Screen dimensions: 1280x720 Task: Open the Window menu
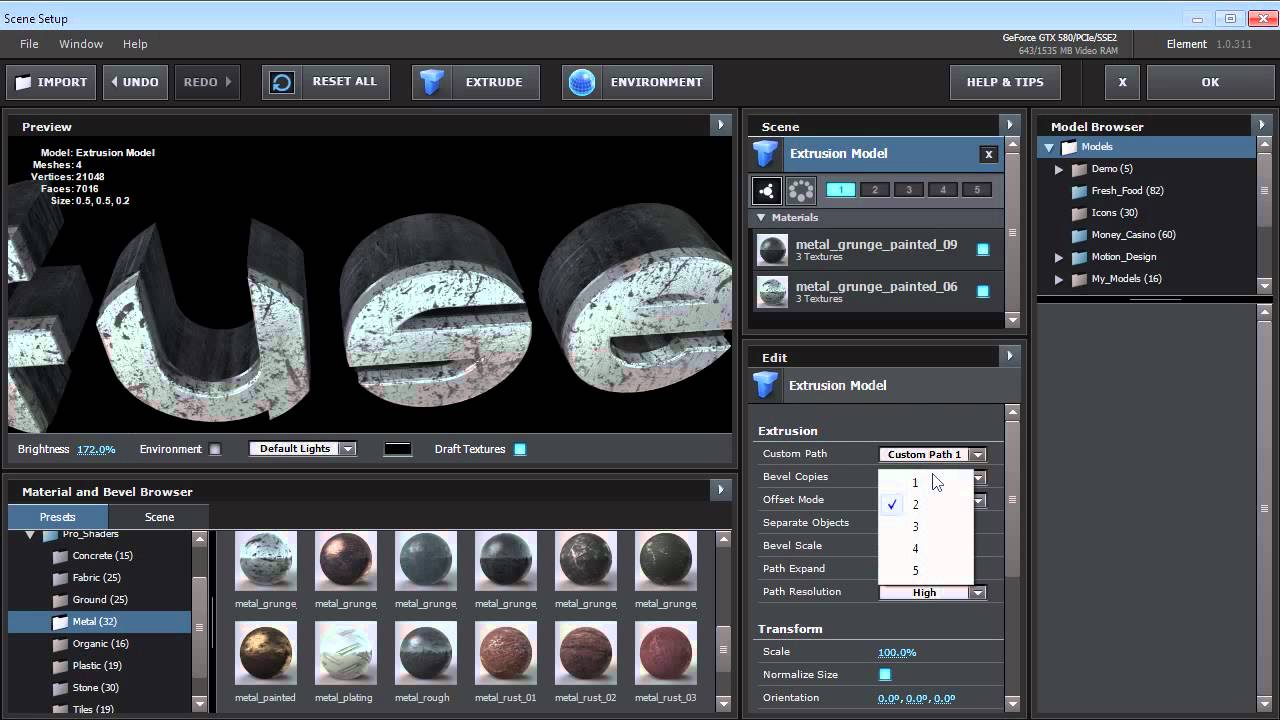(x=81, y=44)
